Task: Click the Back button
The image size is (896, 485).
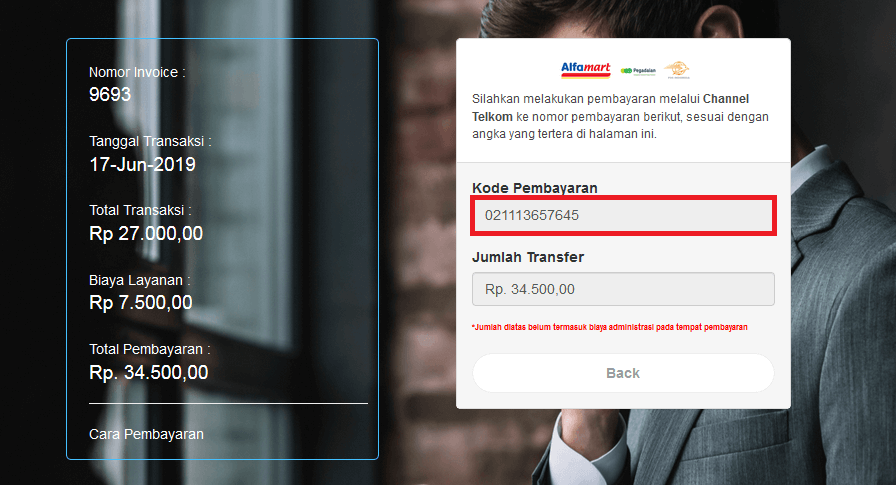Action: (623, 373)
